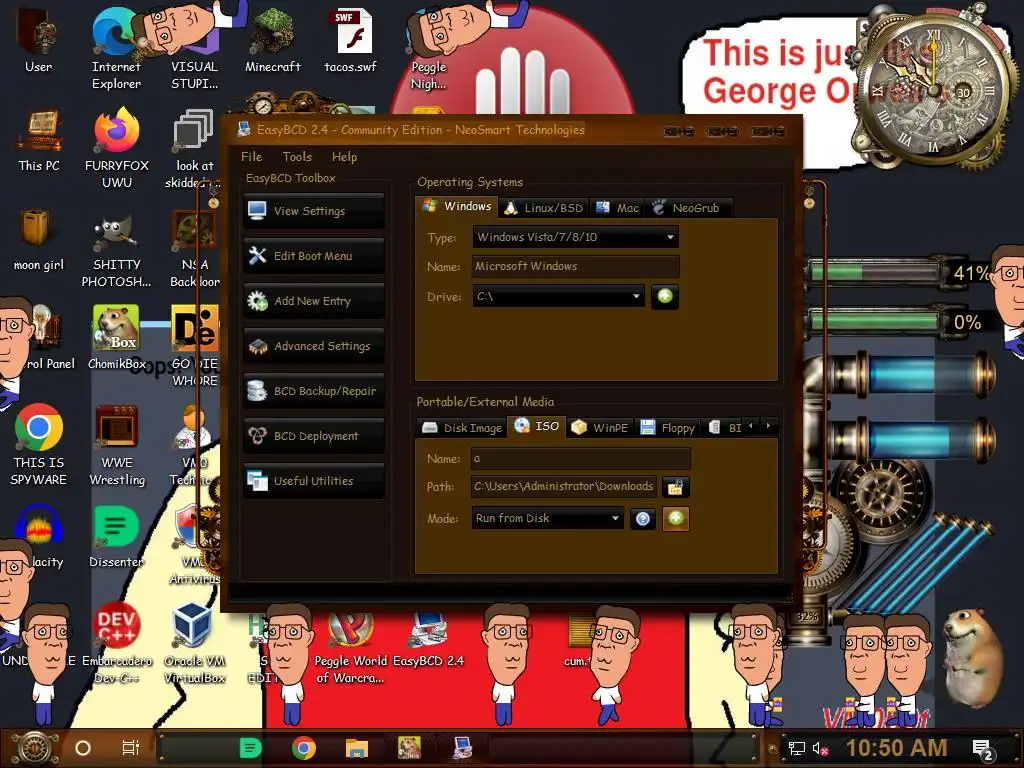The width and height of the screenshot is (1024, 768).
Task: Open ChomikBox from the taskbar
Action: point(409,748)
